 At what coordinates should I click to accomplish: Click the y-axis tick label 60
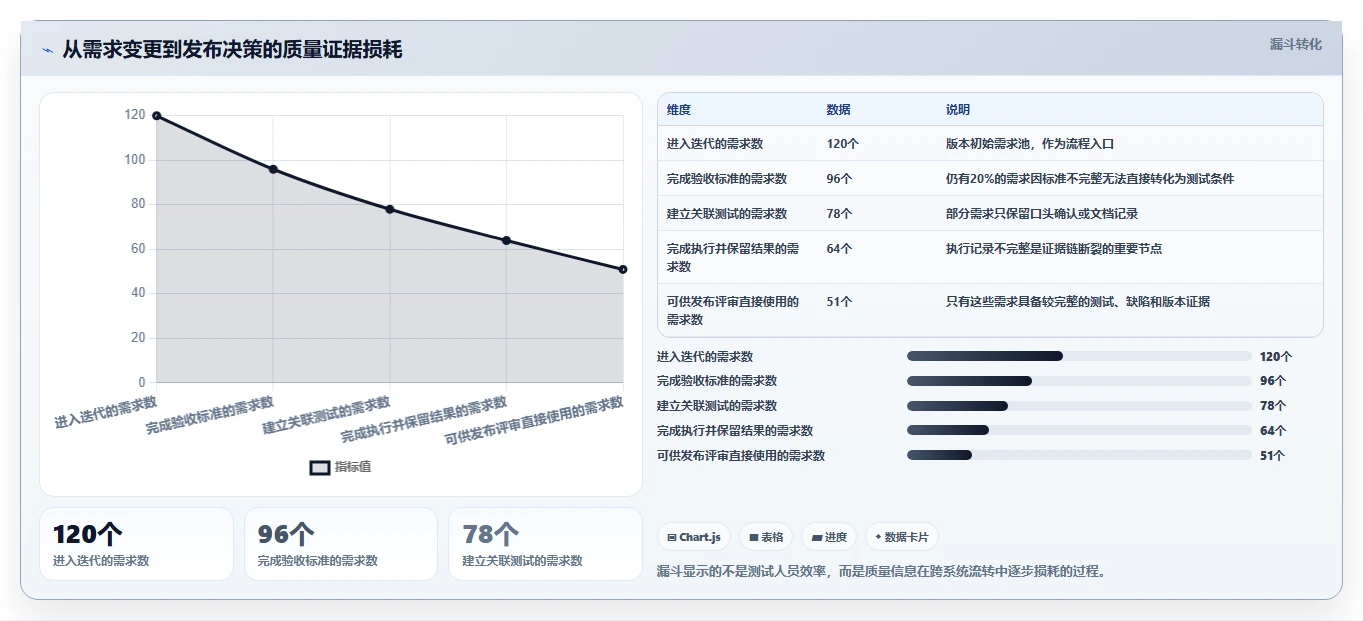(138, 249)
